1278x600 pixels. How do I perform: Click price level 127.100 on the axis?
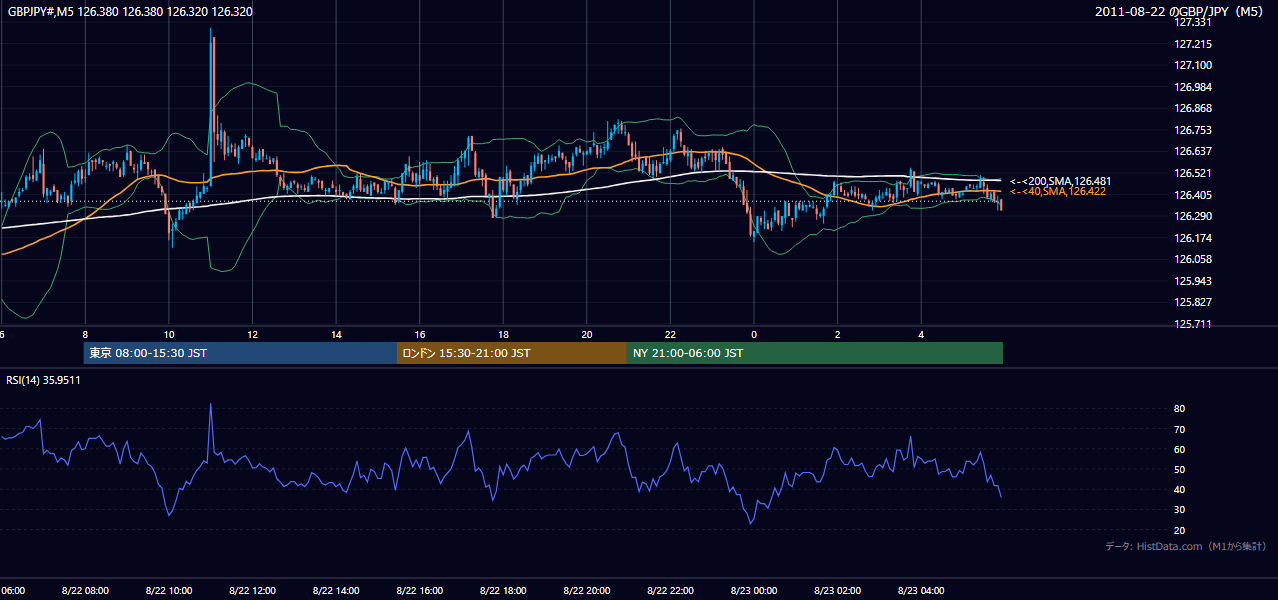click(1192, 65)
